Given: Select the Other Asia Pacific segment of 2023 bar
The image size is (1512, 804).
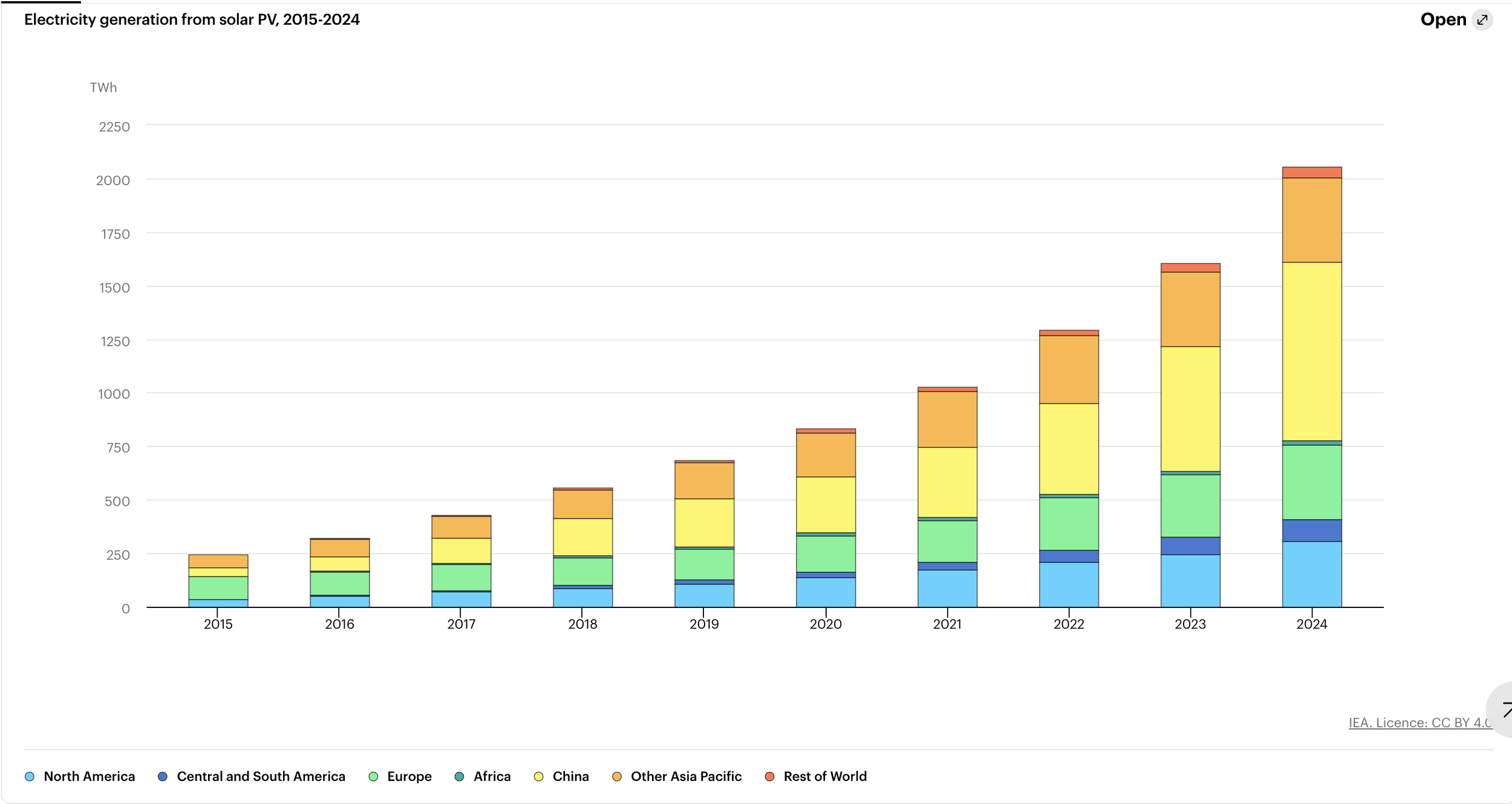Looking at the screenshot, I should click(x=1190, y=309).
